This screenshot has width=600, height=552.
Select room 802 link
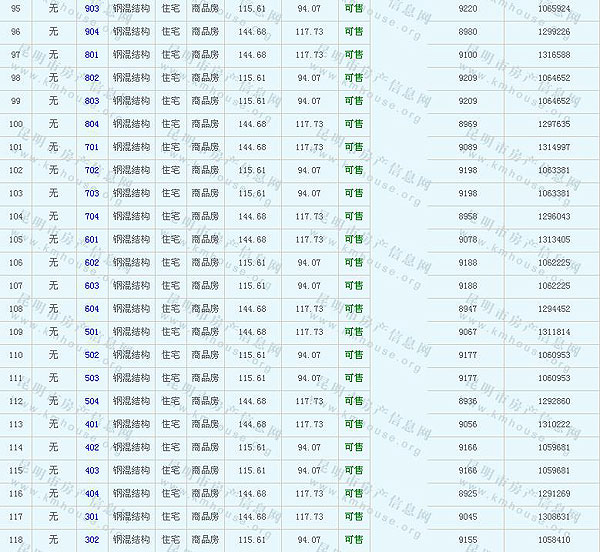tap(92, 78)
